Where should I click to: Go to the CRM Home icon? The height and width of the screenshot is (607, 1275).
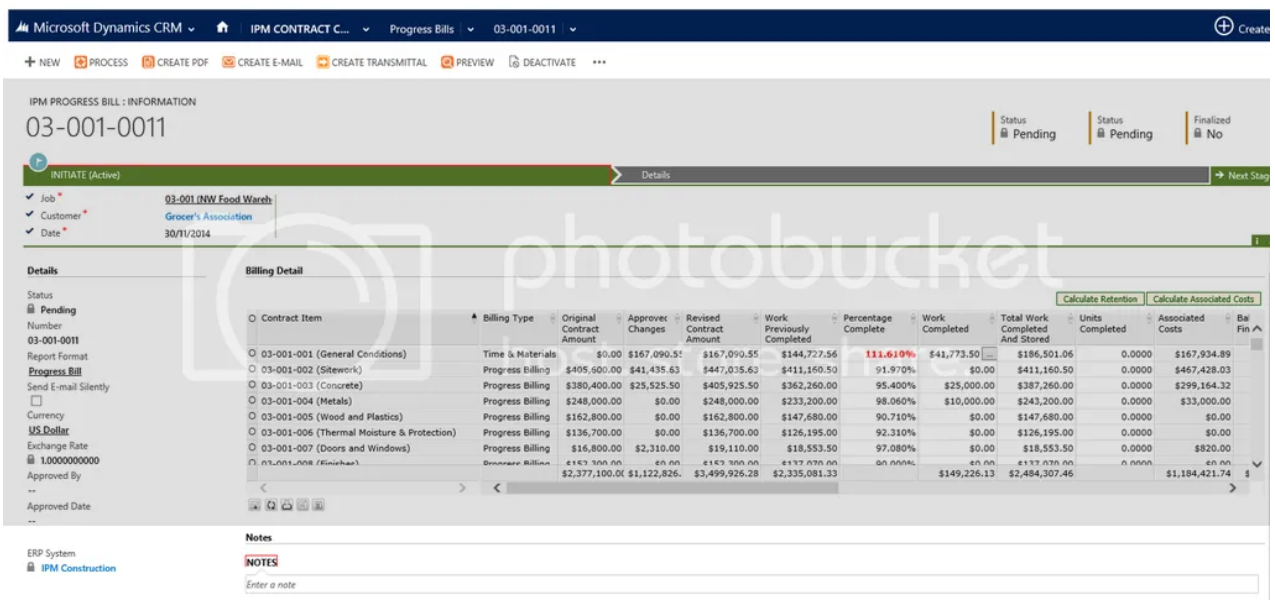click(x=223, y=28)
